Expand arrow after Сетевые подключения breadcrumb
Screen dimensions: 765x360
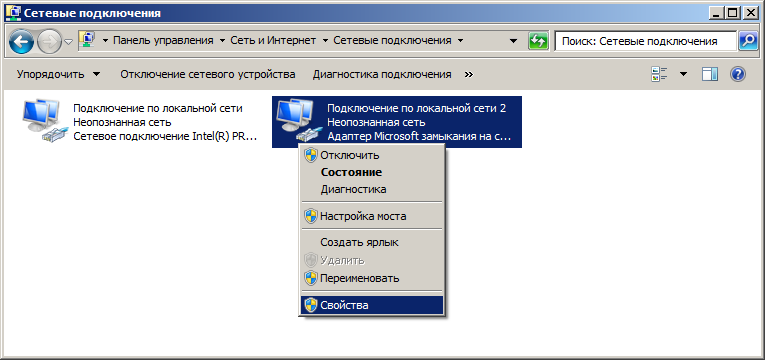[x=460, y=41]
